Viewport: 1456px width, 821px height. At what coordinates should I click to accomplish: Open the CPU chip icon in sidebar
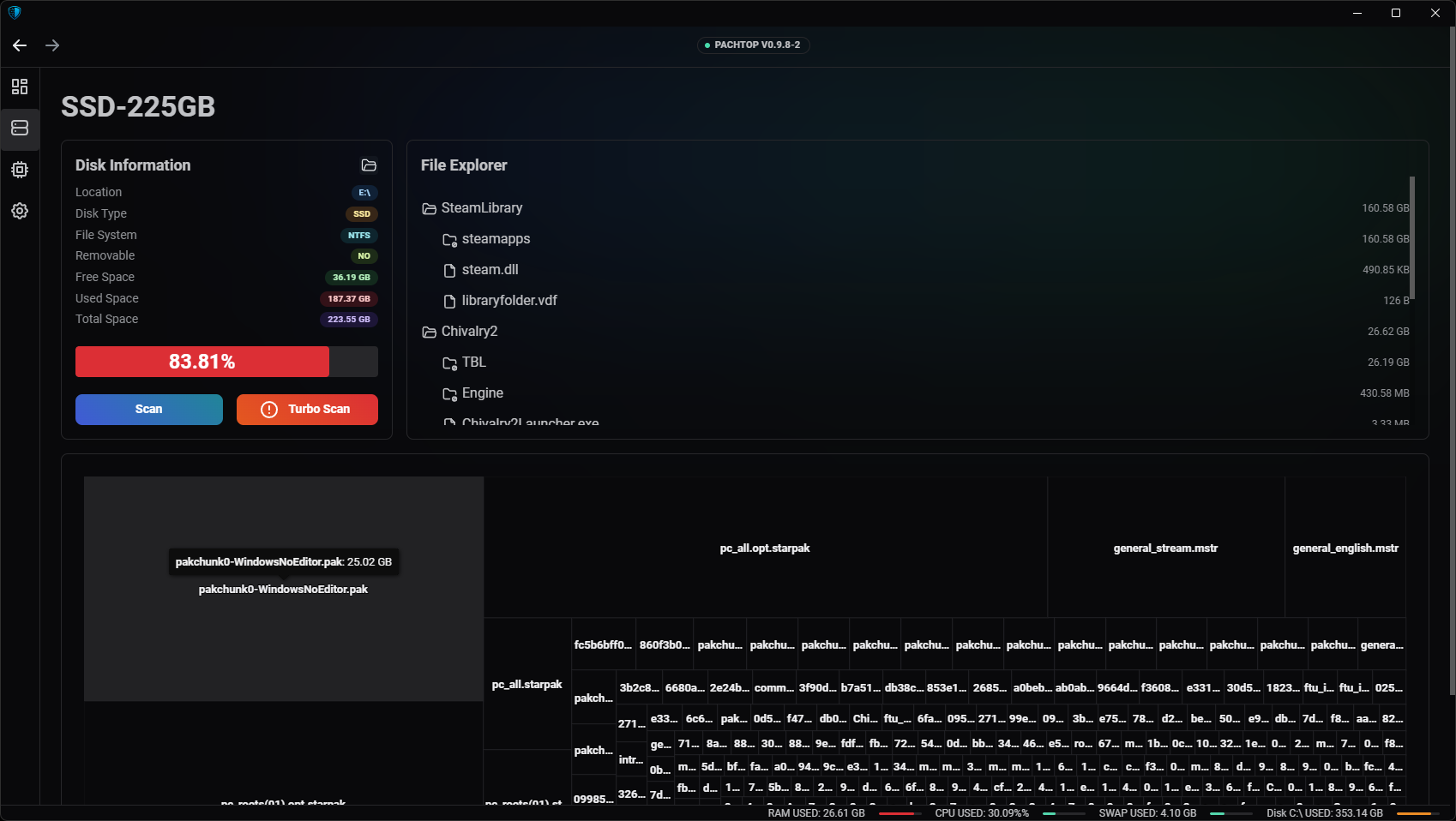[20, 170]
